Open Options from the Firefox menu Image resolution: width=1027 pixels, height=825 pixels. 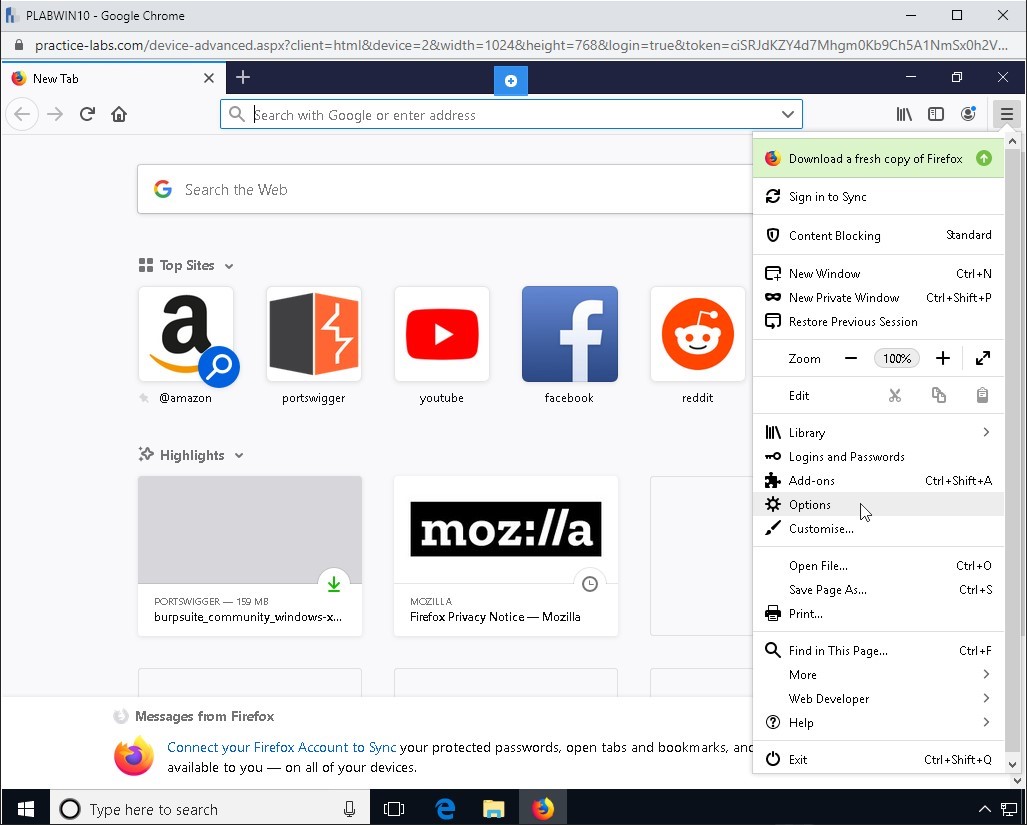tap(810, 504)
